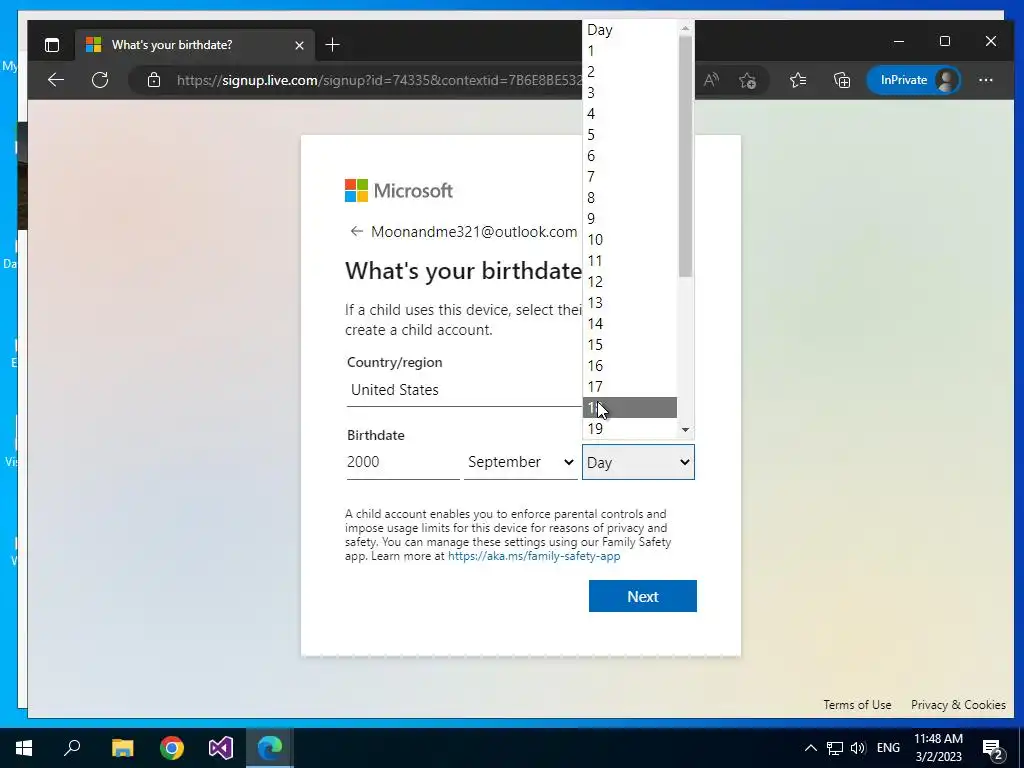Open the Read aloud icon in address bar

click(711, 80)
